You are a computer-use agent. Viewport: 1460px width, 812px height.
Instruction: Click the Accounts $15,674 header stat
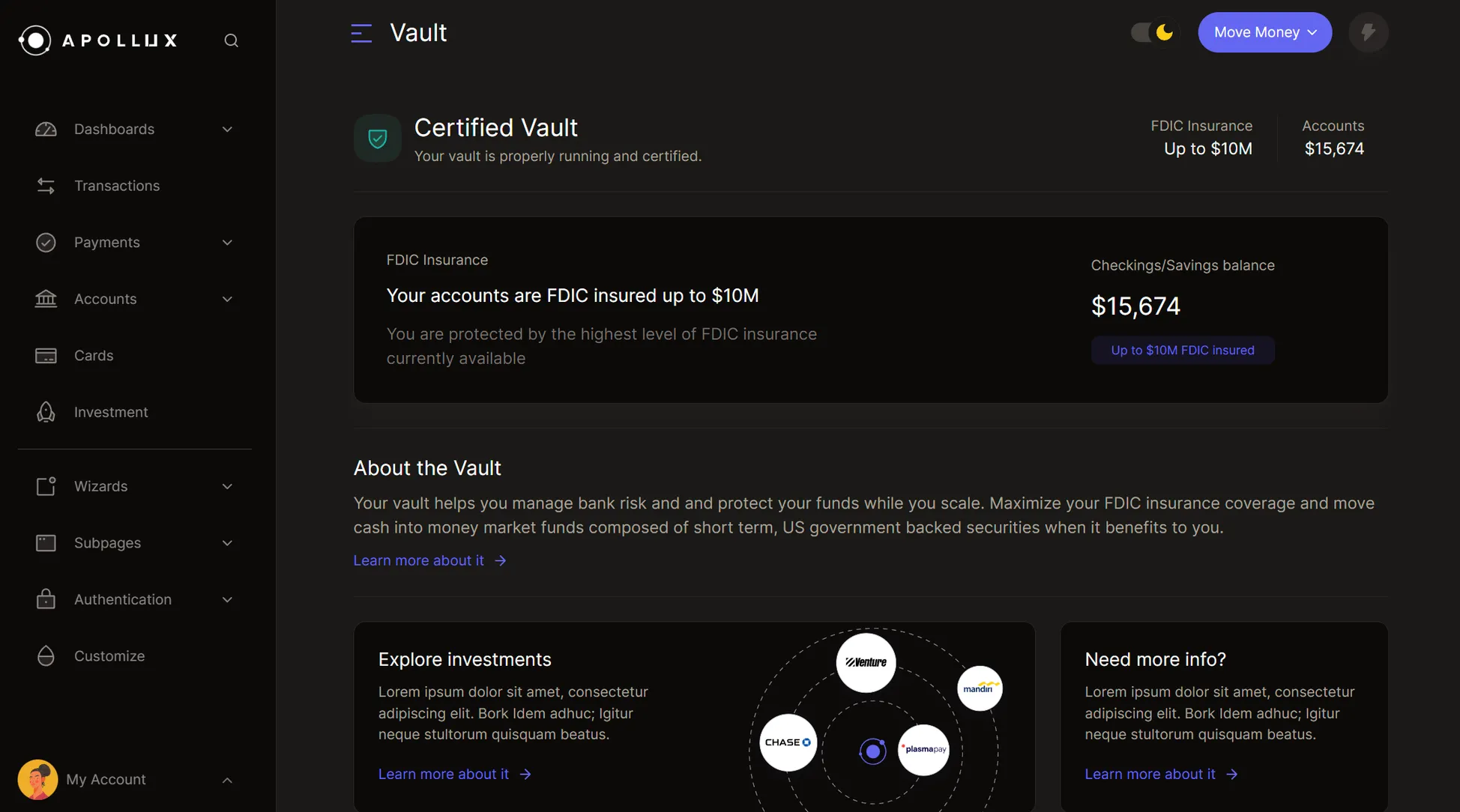point(1333,138)
